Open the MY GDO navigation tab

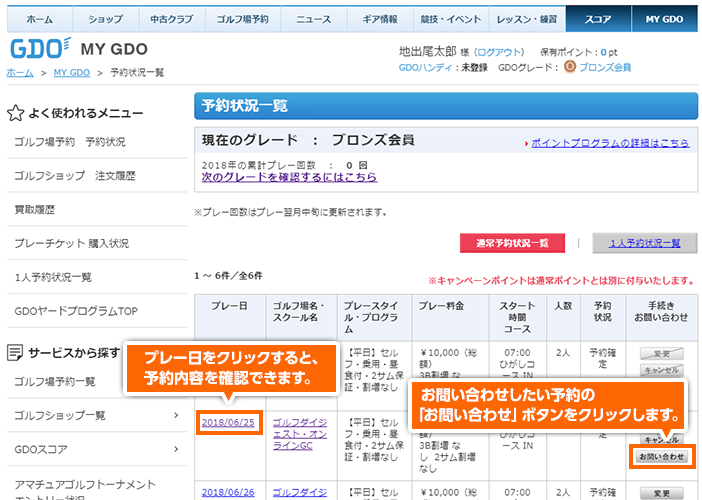pos(664,19)
